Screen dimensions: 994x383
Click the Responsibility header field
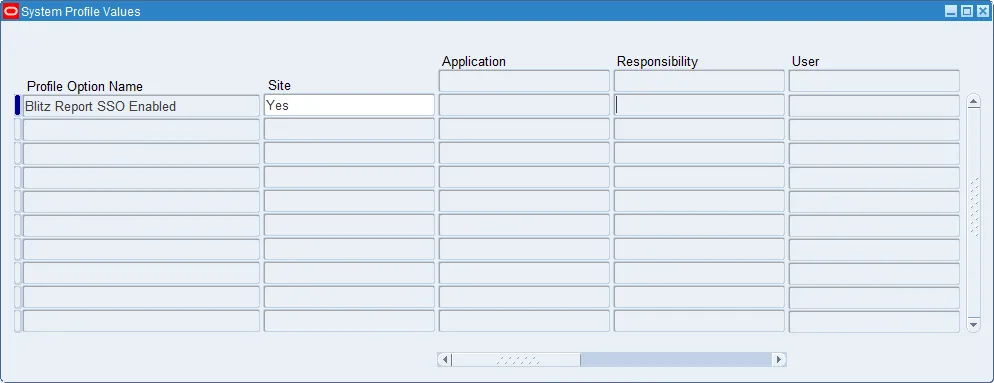point(699,81)
